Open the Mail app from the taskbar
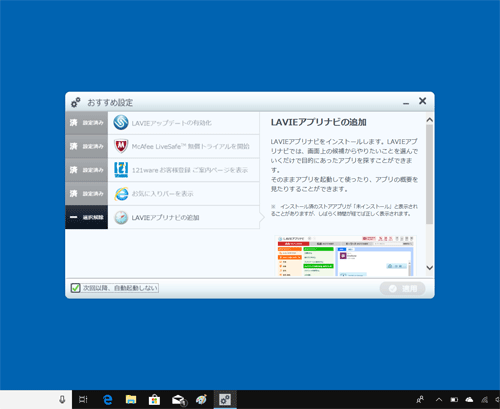This screenshot has width=500, height=409. coord(178,400)
